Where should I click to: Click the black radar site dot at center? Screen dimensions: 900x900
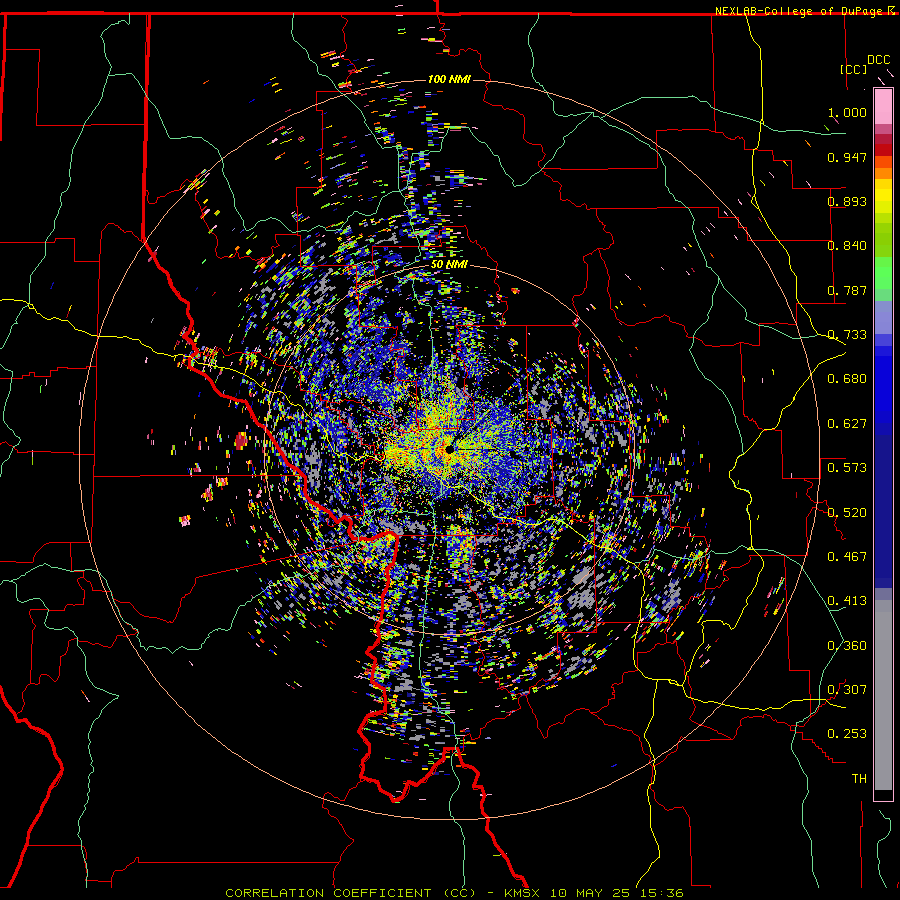click(x=450, y=449)
